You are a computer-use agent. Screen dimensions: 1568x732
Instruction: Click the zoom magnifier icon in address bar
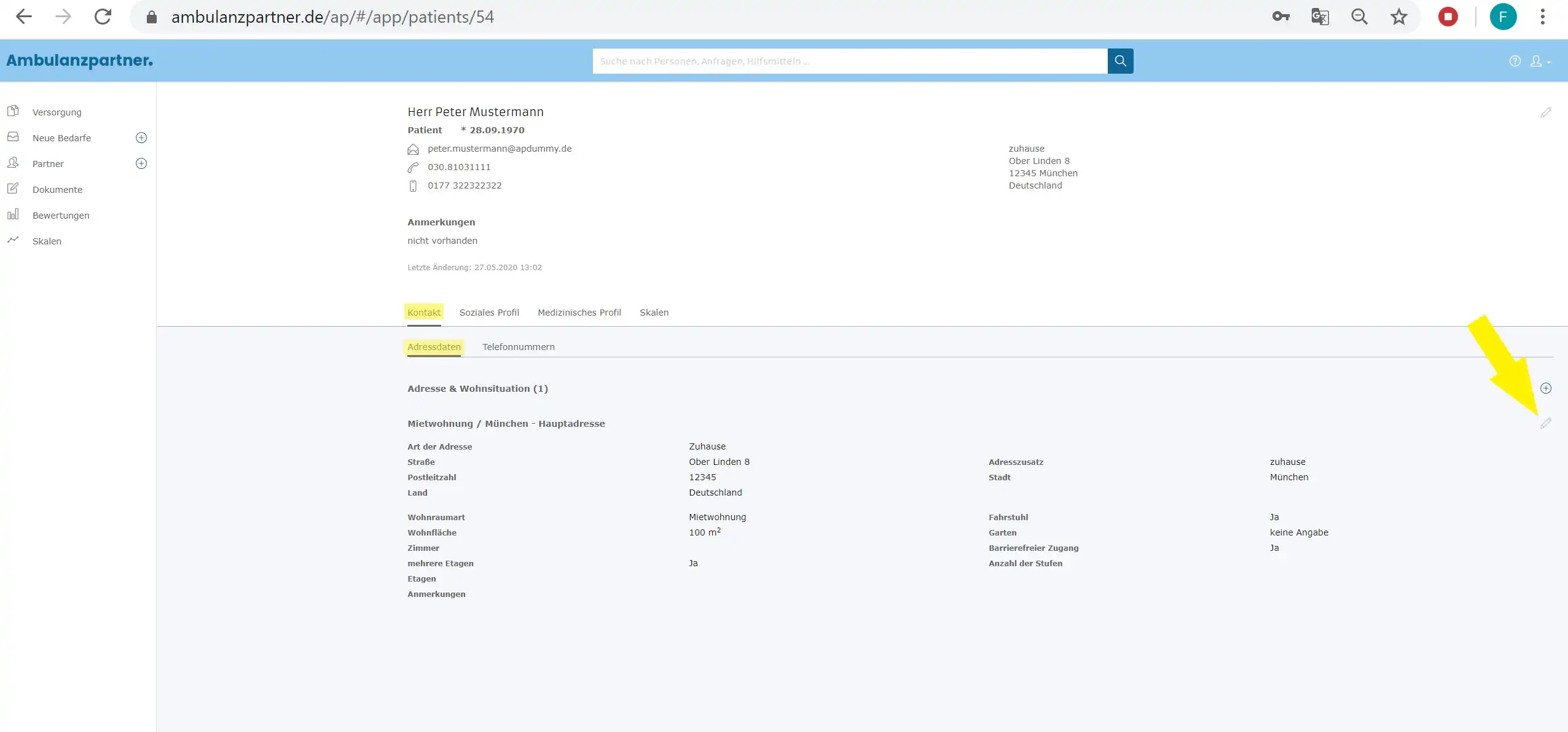click(1359, 17)
